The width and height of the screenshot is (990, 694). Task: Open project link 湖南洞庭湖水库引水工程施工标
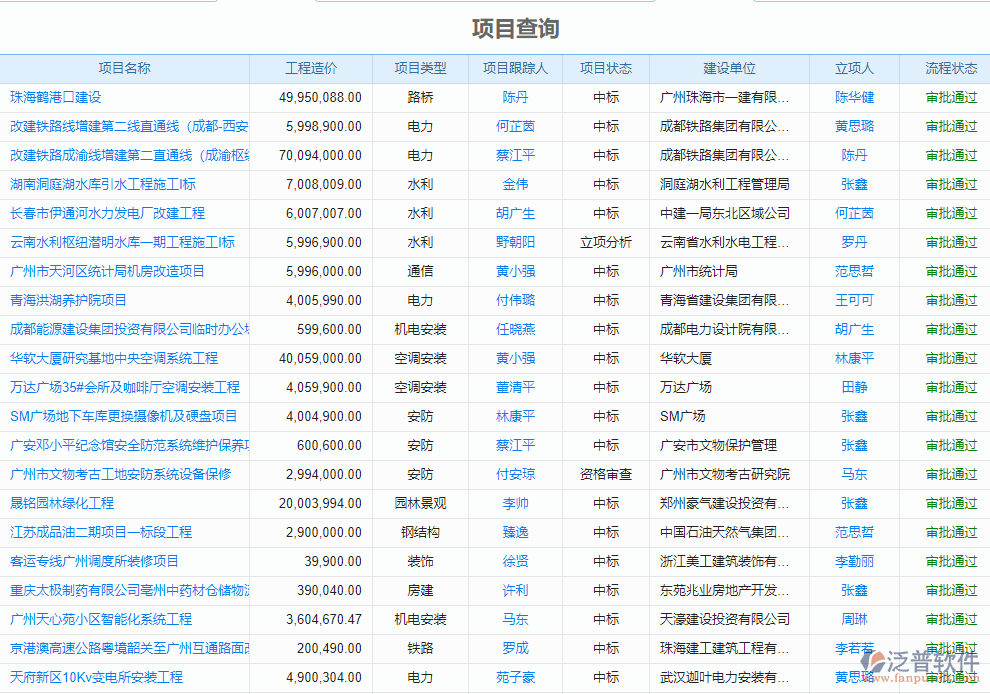pyautogui.click(x=103, y=184)
